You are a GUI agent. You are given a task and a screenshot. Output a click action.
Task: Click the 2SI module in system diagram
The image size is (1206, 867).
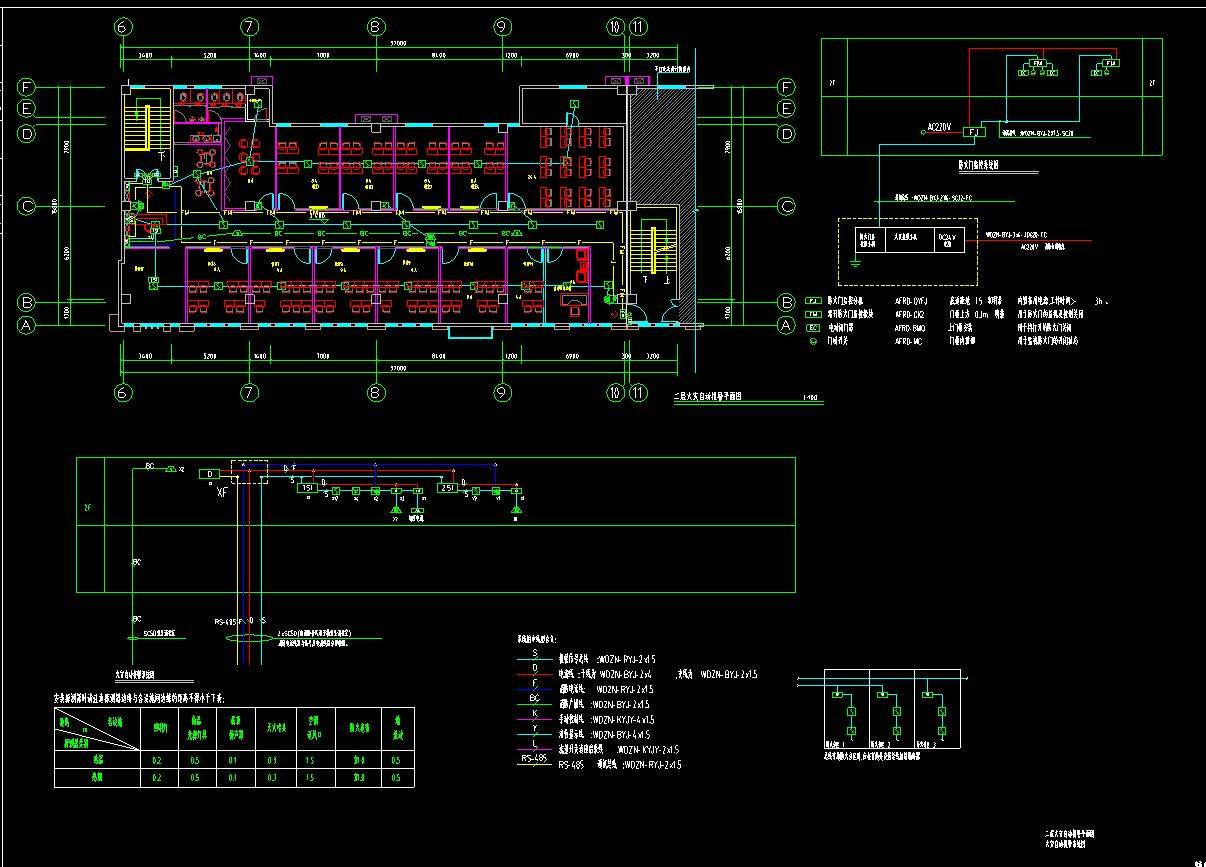[446, 487]
